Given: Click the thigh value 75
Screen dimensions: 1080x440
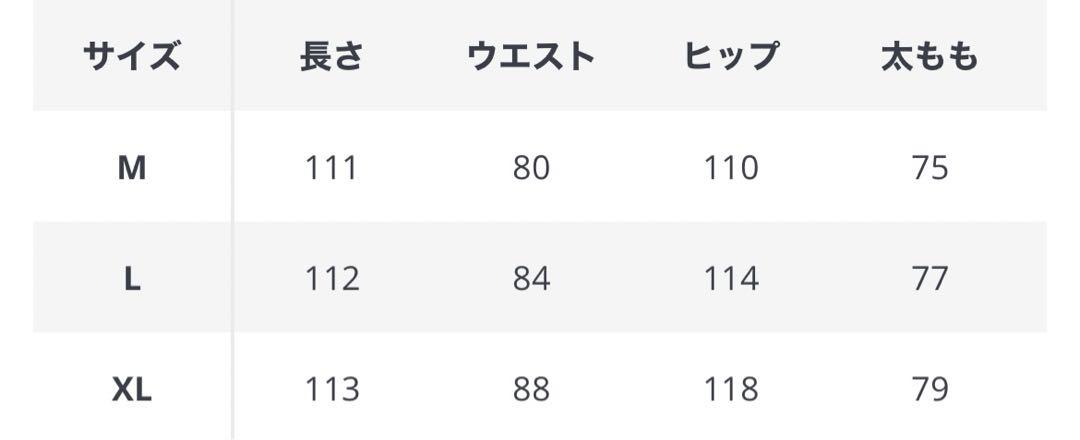Looking at the screenshot, I should [x=930, y=167].
